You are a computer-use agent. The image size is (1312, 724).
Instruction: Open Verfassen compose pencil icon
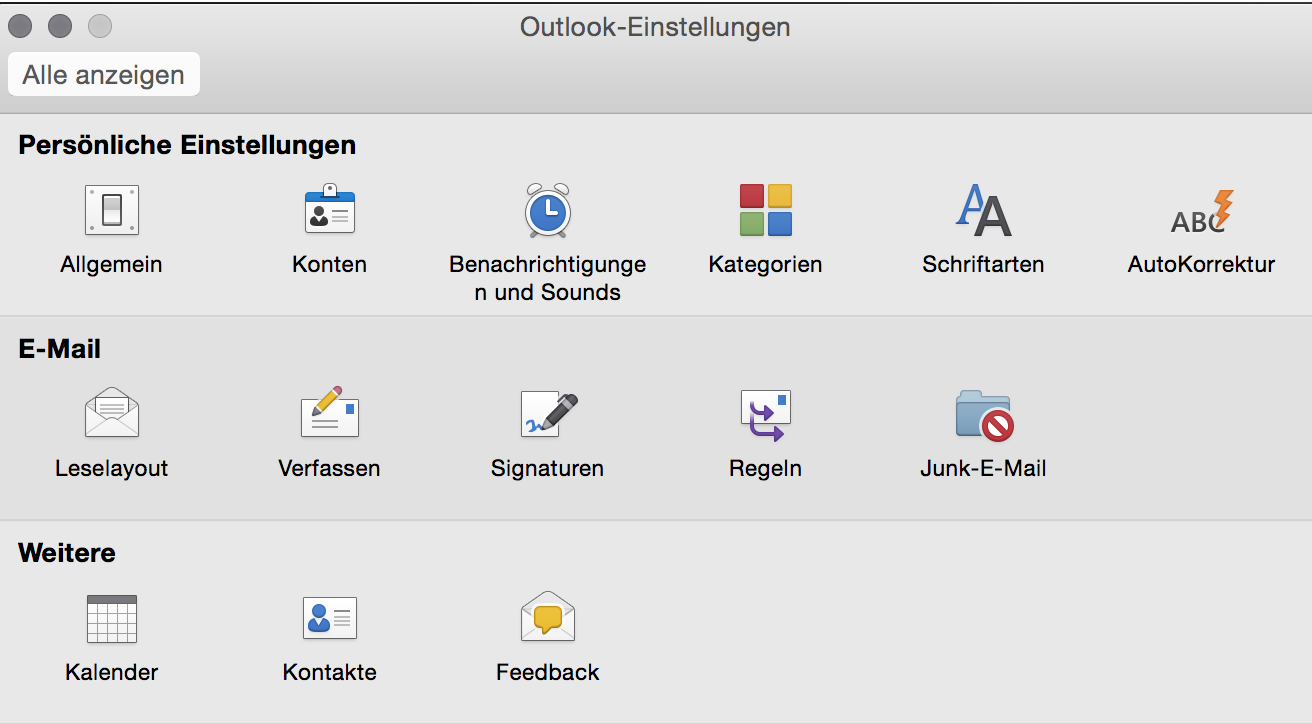tap(329, 411)
